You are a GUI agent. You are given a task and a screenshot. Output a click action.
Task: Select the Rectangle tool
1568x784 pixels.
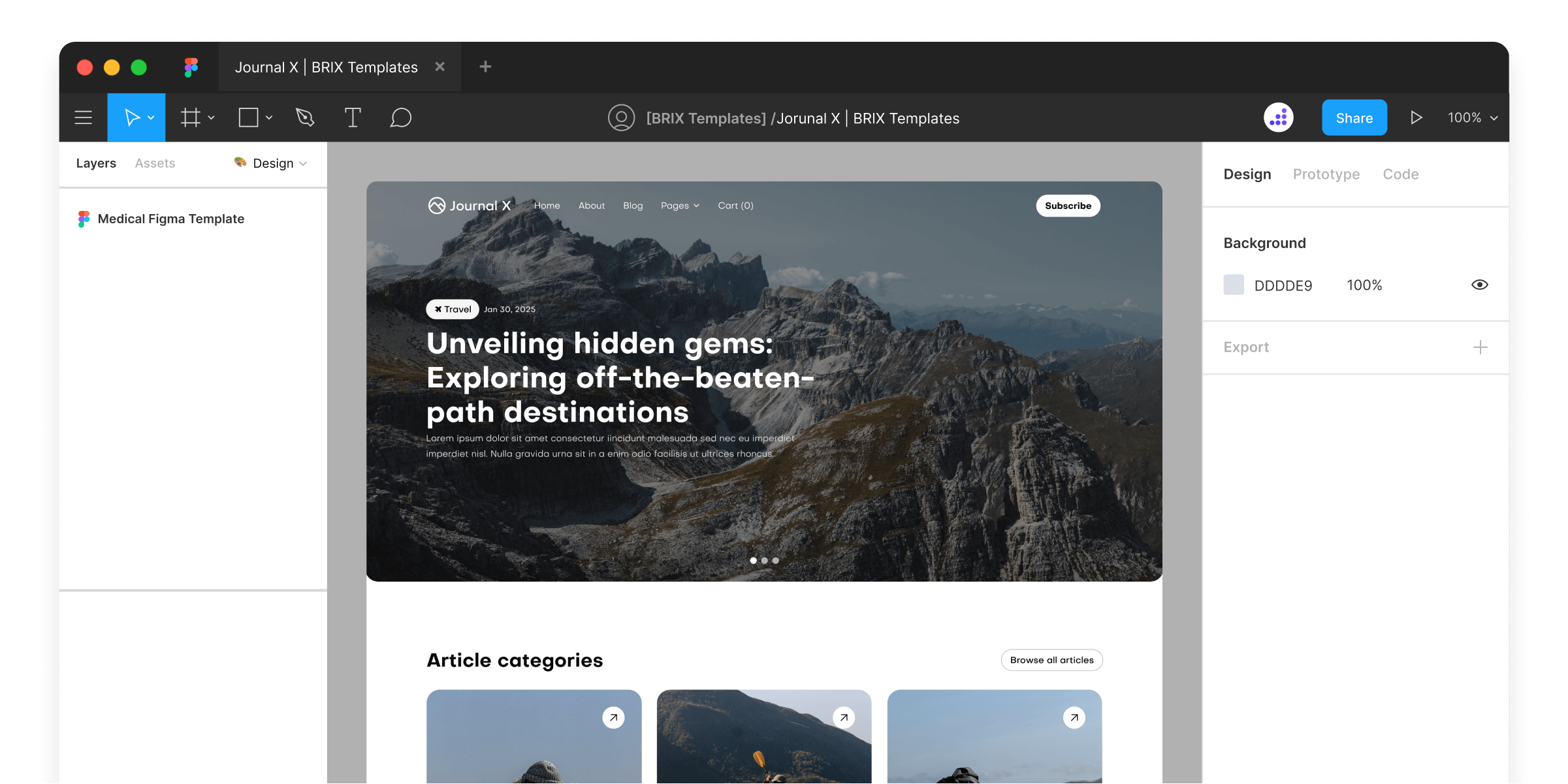click(x=250, y=117)
